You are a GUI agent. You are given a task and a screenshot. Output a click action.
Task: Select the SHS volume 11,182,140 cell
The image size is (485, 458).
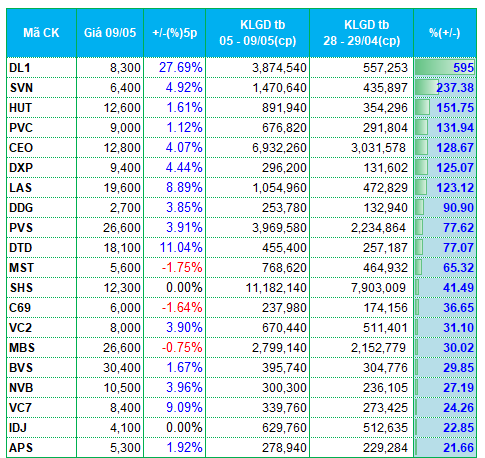(x=258, y=288)
